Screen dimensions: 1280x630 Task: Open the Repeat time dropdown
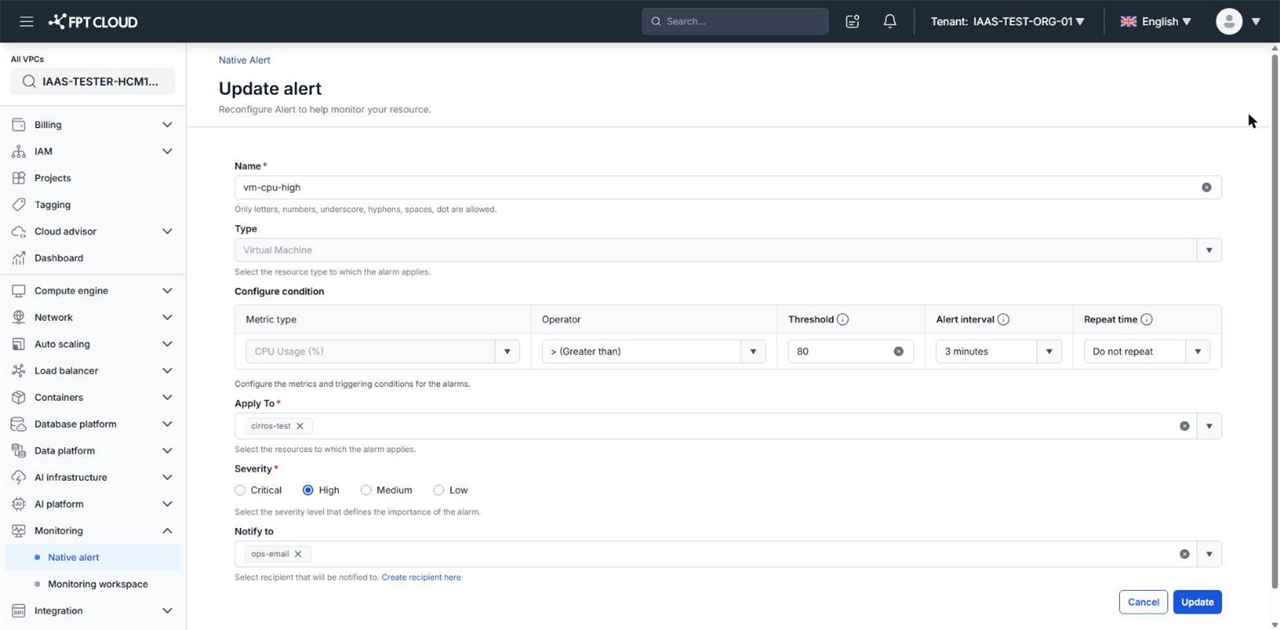click(x=1198, y=351)
